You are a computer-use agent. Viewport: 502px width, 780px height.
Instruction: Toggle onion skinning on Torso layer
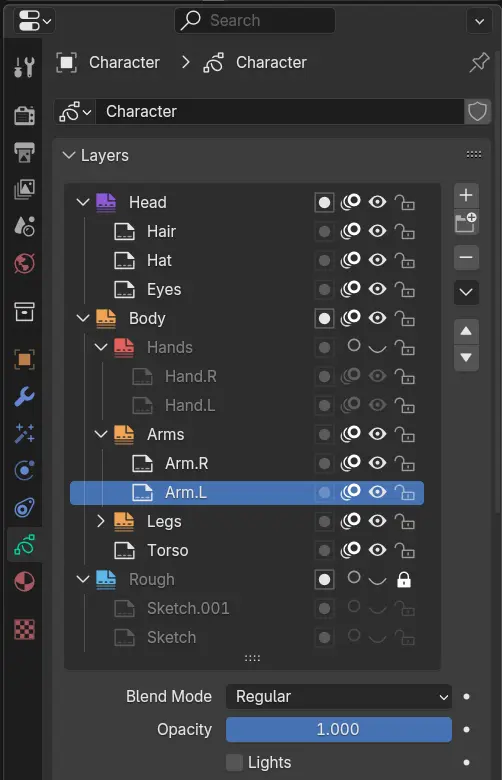point(350,550)
